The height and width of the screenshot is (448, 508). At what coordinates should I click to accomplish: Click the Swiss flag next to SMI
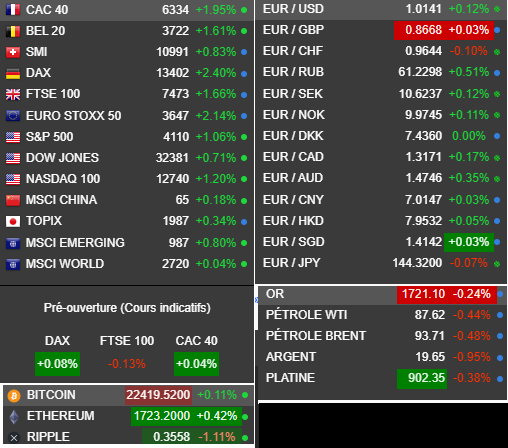click(13, 52)
